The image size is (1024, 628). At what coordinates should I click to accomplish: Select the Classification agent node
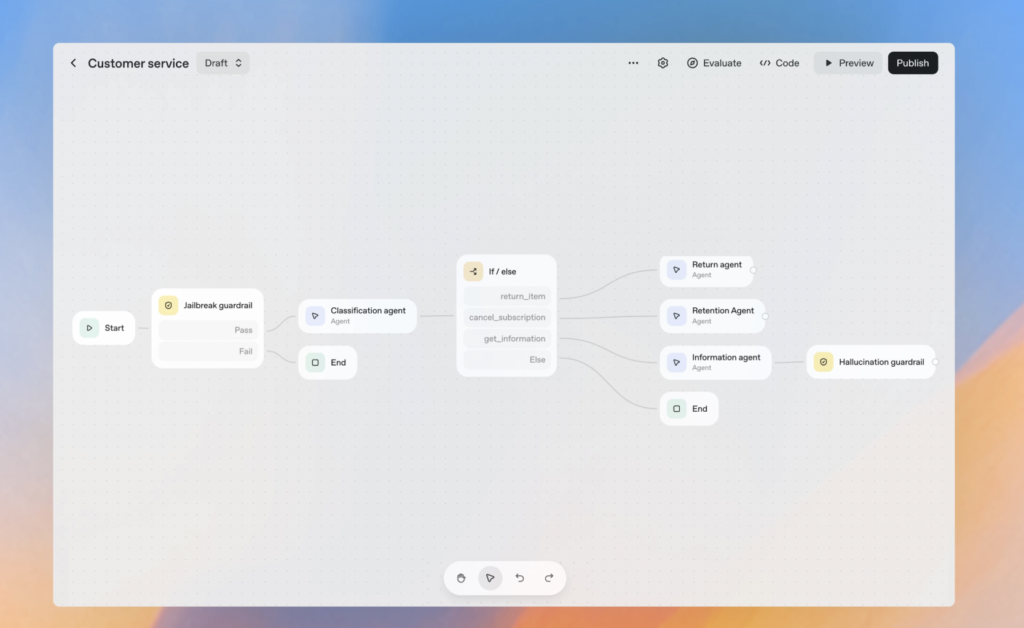click(358, 316)
